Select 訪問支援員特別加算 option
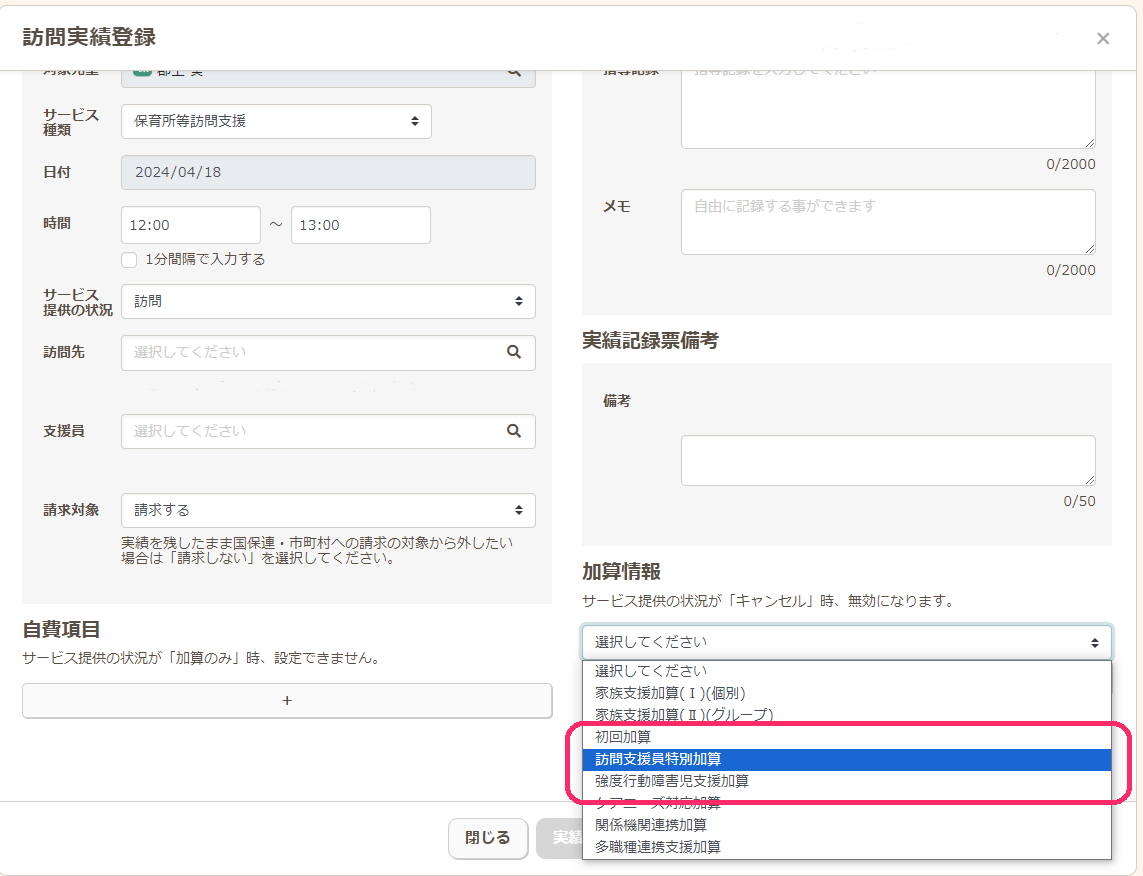Image resolution: width=1143 pixels, height=876 pixels. point(658,759)
